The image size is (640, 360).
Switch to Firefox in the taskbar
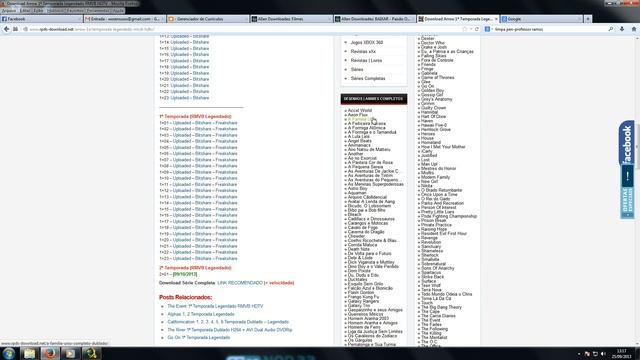(50, 353)
